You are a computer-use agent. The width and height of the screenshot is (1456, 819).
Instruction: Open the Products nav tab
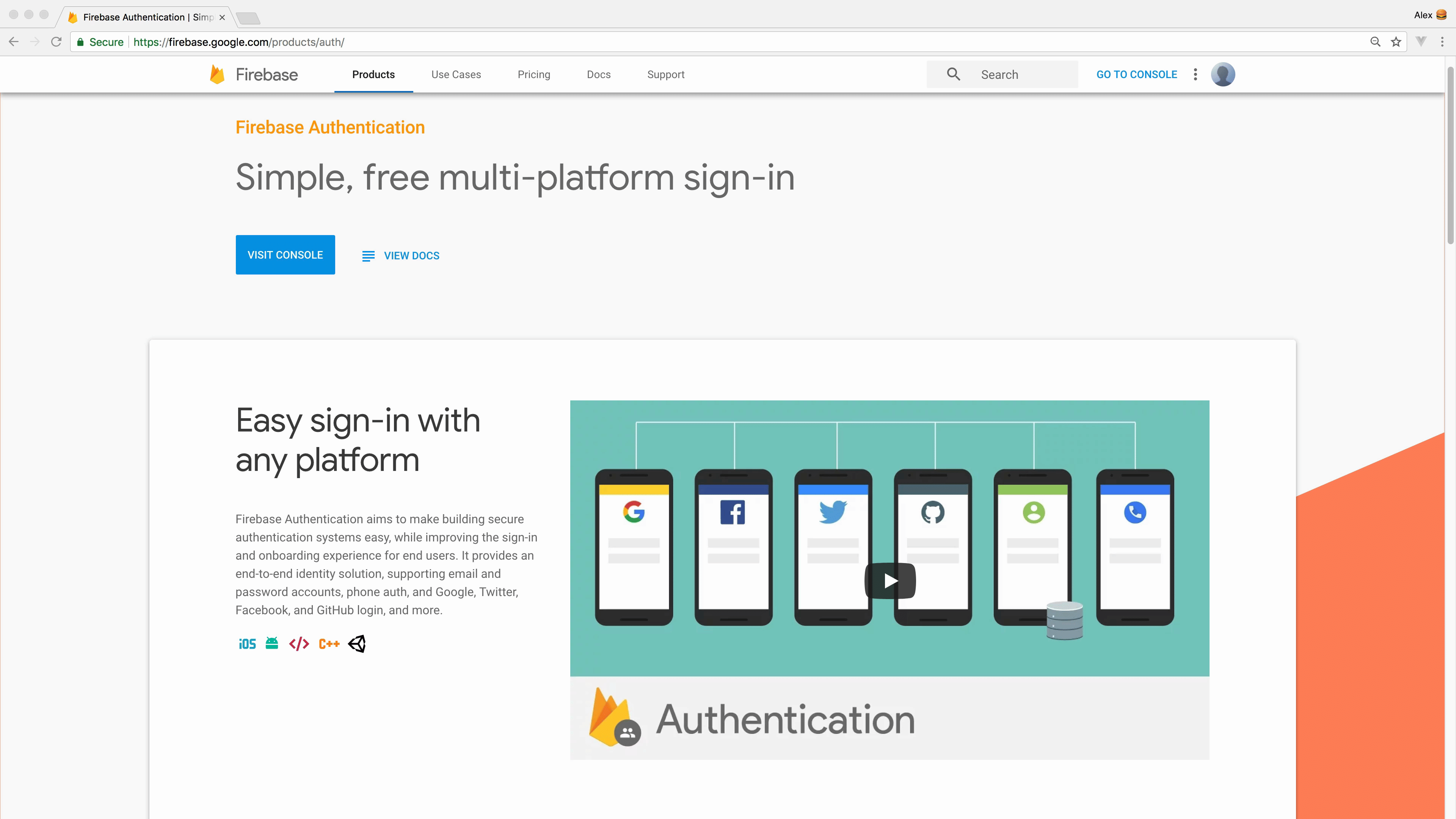[x=373, y=75]
